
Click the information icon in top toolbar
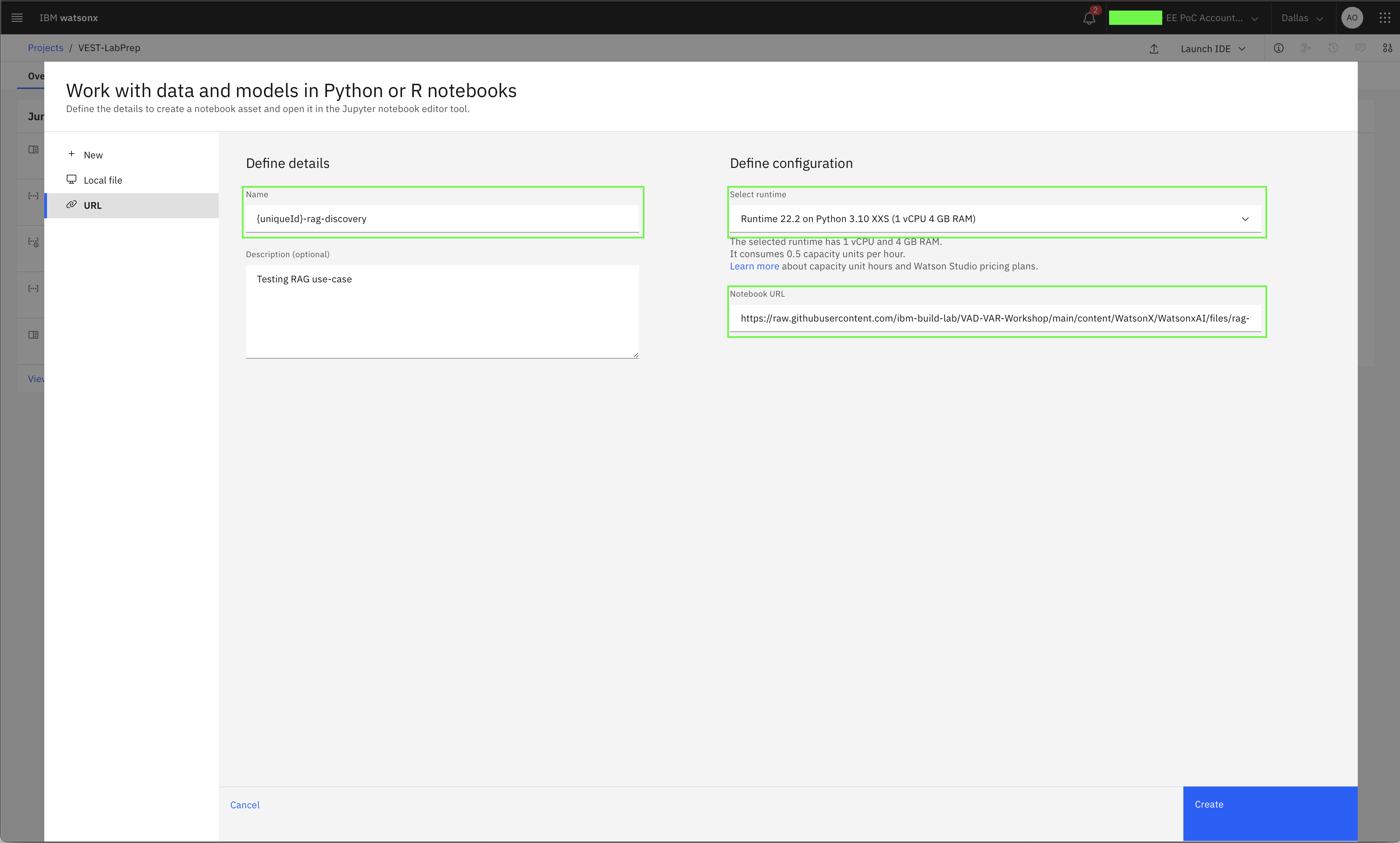[1279, 48]
